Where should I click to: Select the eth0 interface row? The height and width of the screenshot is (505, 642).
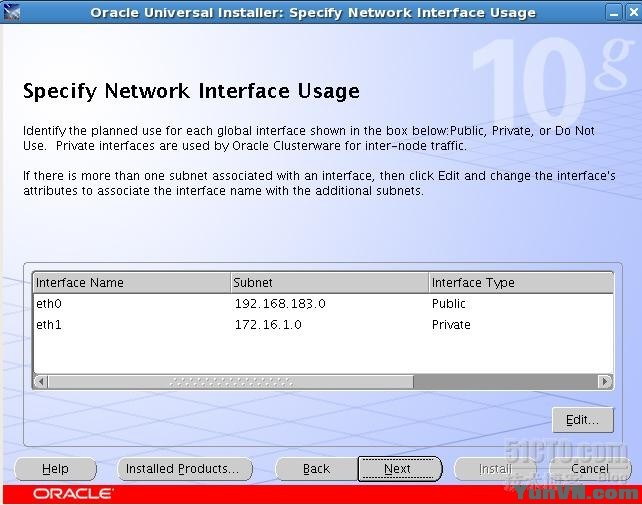[x=323, y=304]
